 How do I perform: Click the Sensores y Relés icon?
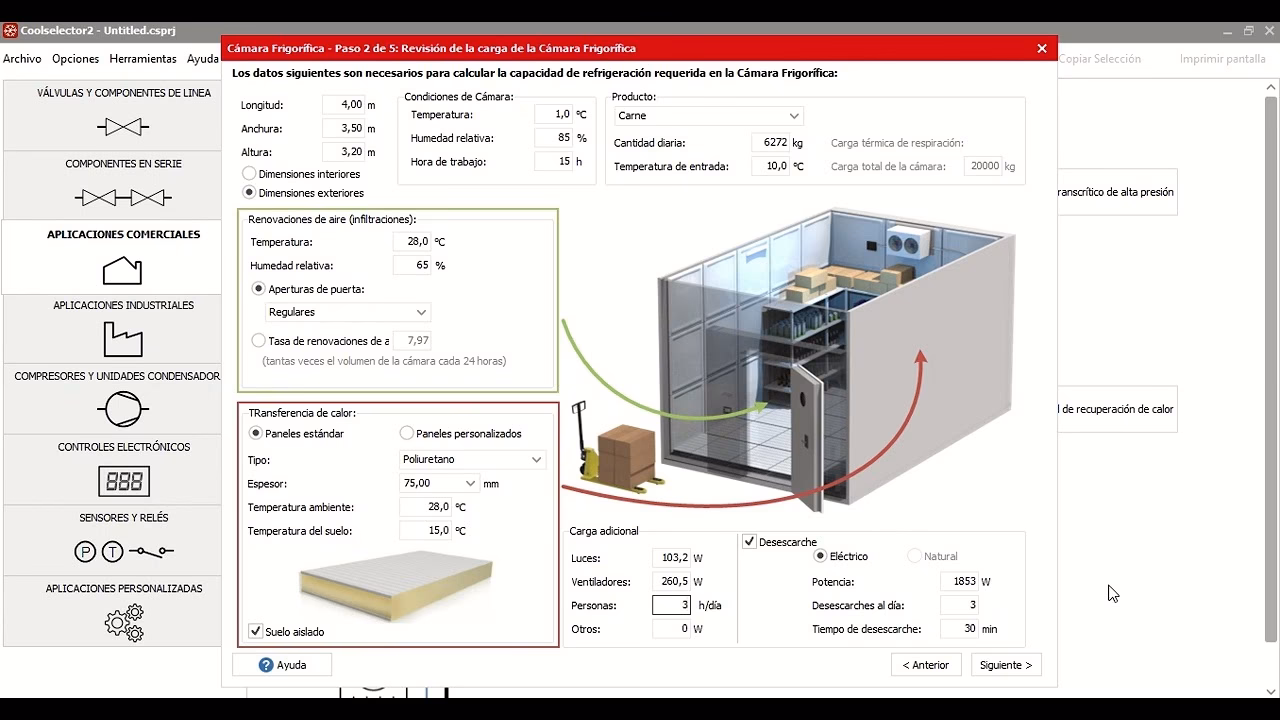123,551
